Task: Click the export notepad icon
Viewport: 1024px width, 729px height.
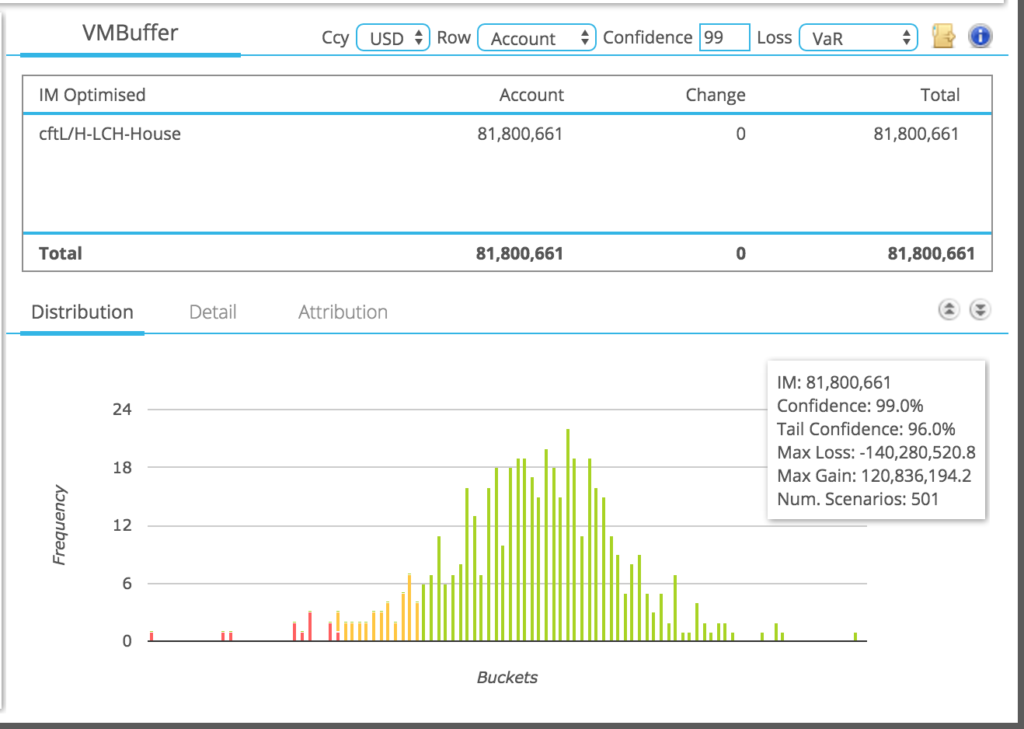Action: click(943, 37)
